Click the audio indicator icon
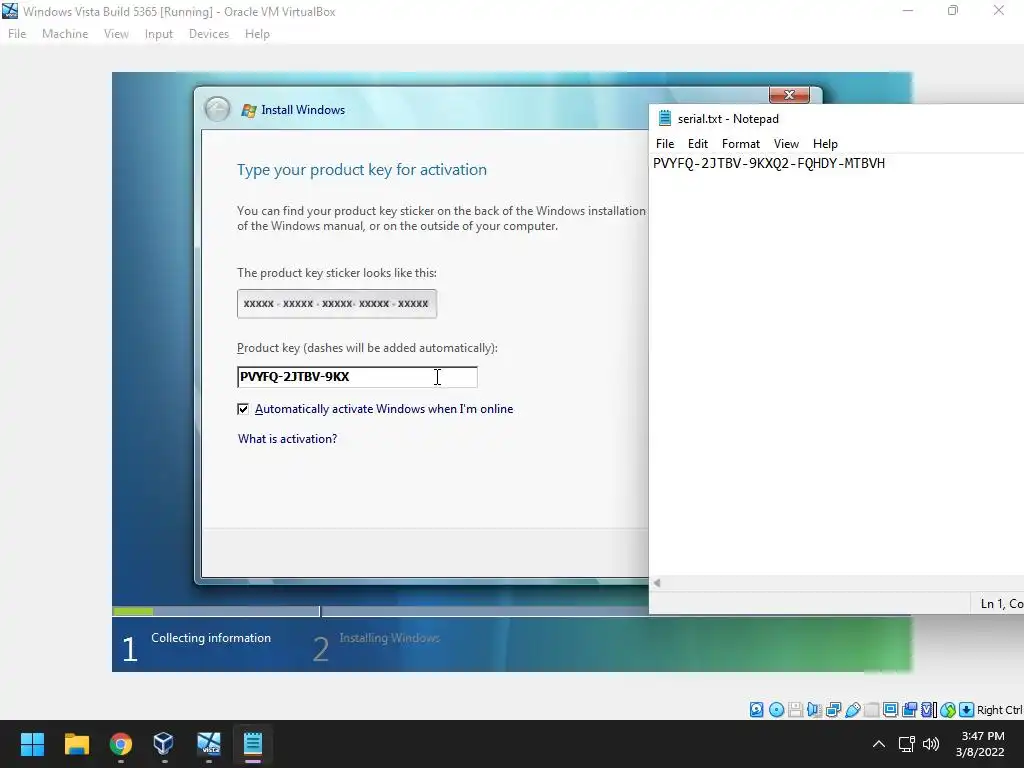Viewport: 1024px width, 768px height. click(814, 710)
